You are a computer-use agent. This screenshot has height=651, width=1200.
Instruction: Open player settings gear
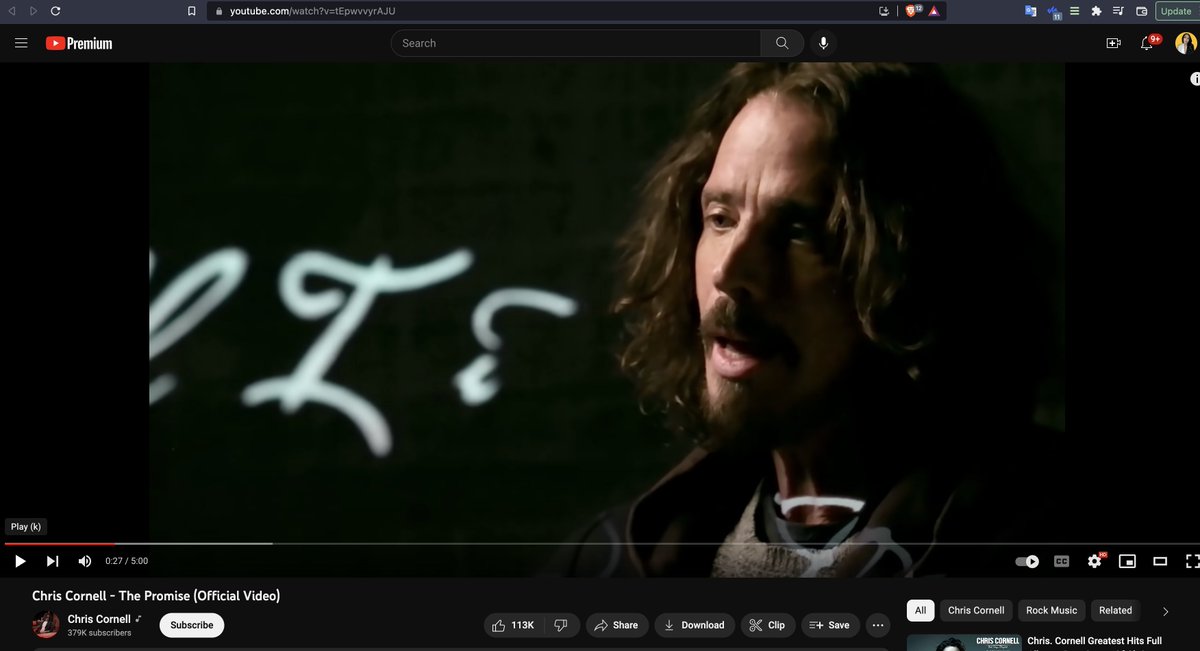(x=1095, y=561)
